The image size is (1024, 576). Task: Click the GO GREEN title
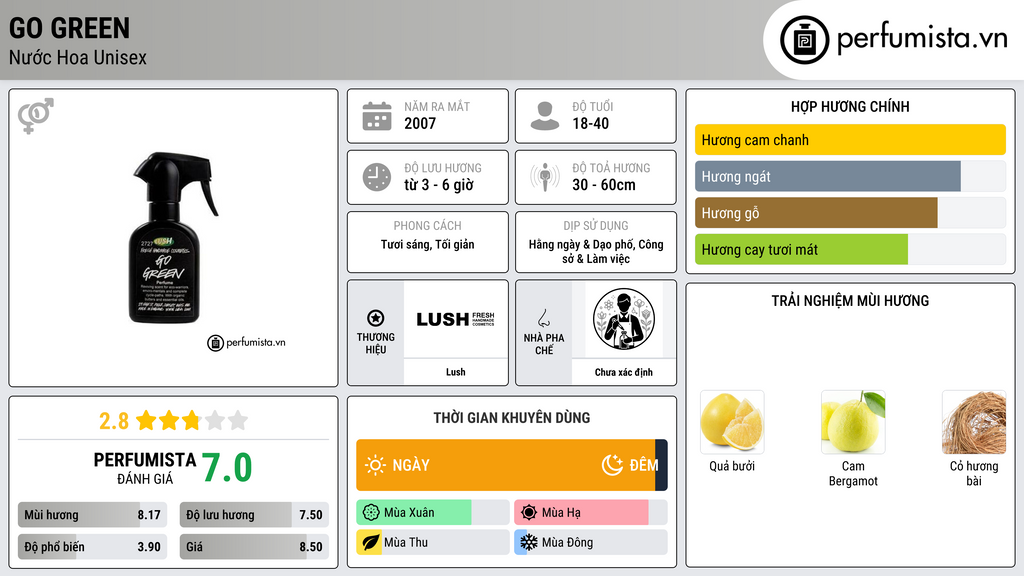point(69,28)
